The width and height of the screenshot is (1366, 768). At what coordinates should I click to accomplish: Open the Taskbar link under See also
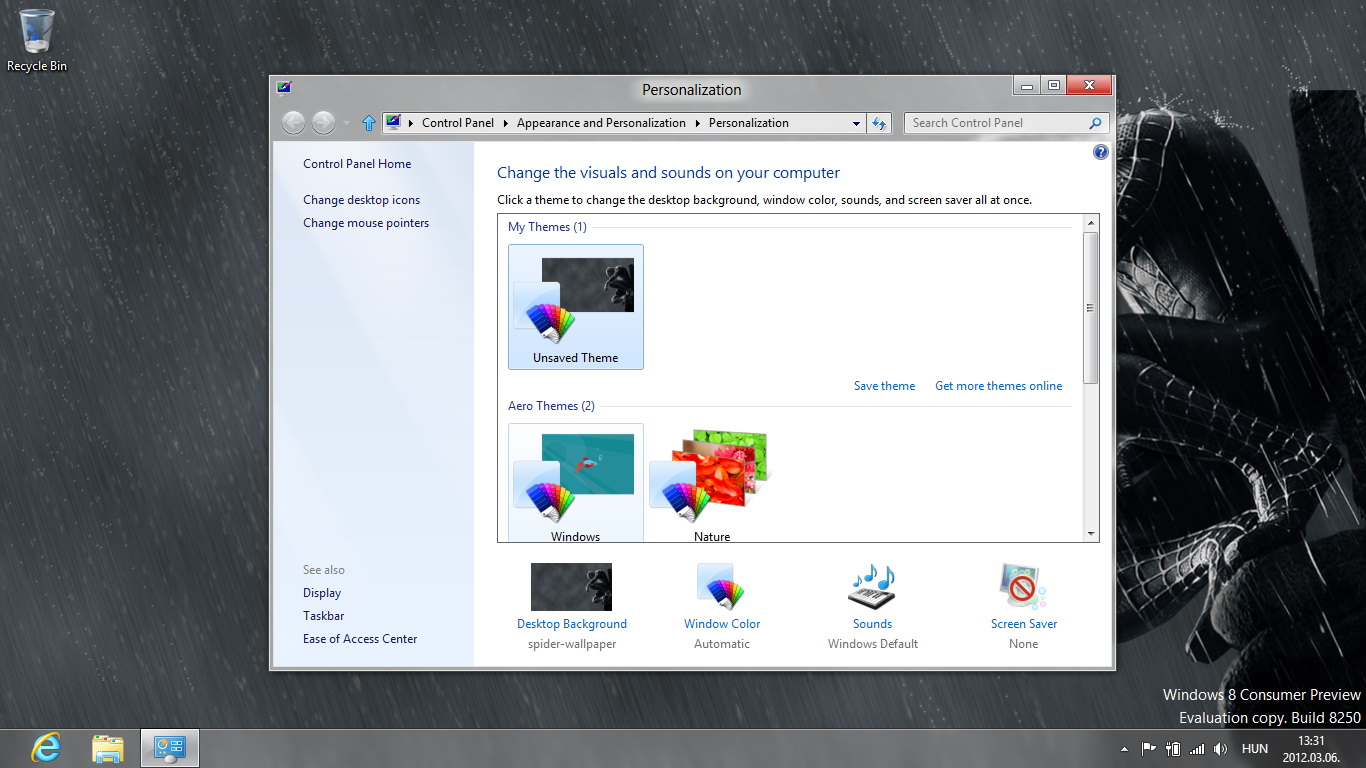(x=324, y=616)
